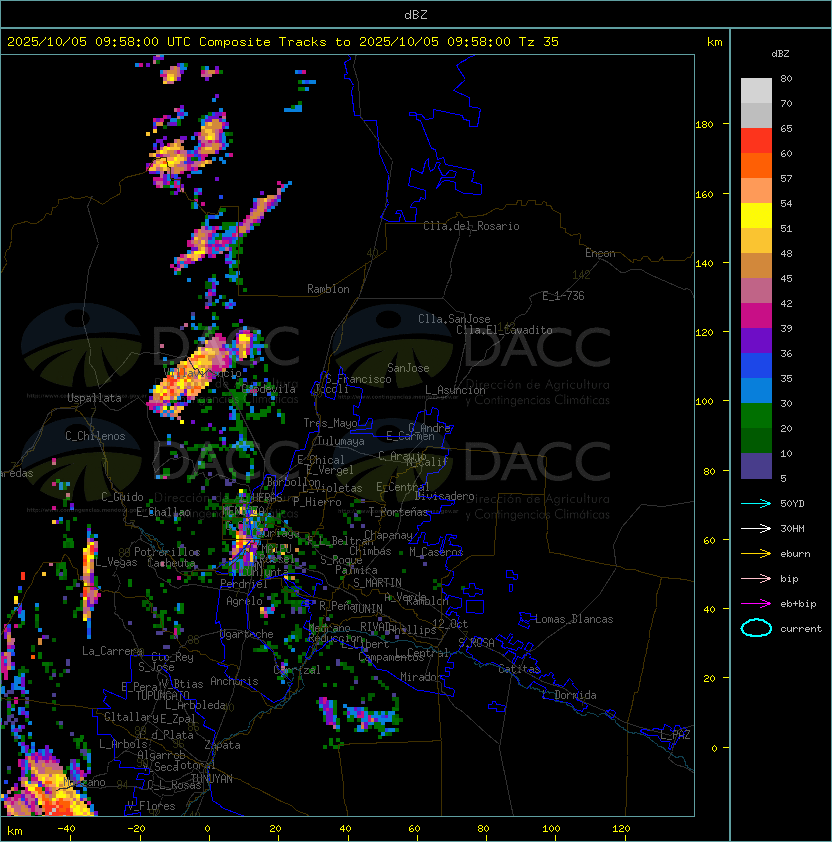832x842 pixels.
Task: Click the 'Uspallata' map label
Action: pos(95,398)
